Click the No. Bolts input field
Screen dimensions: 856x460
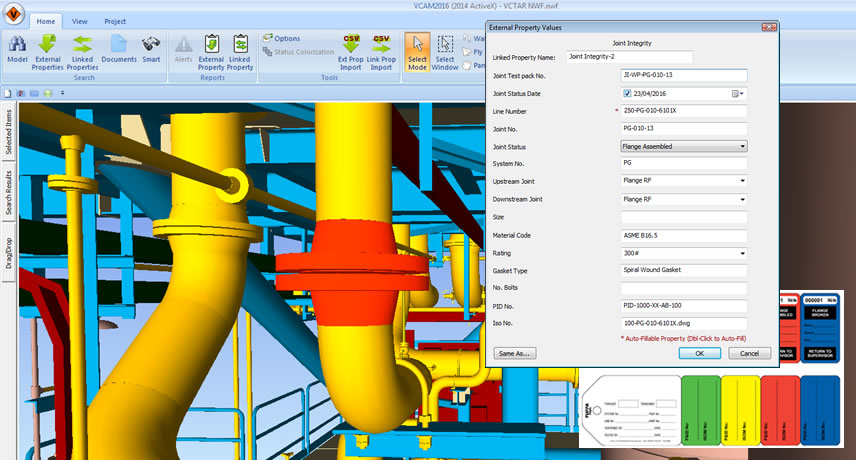tap(684, 288)
